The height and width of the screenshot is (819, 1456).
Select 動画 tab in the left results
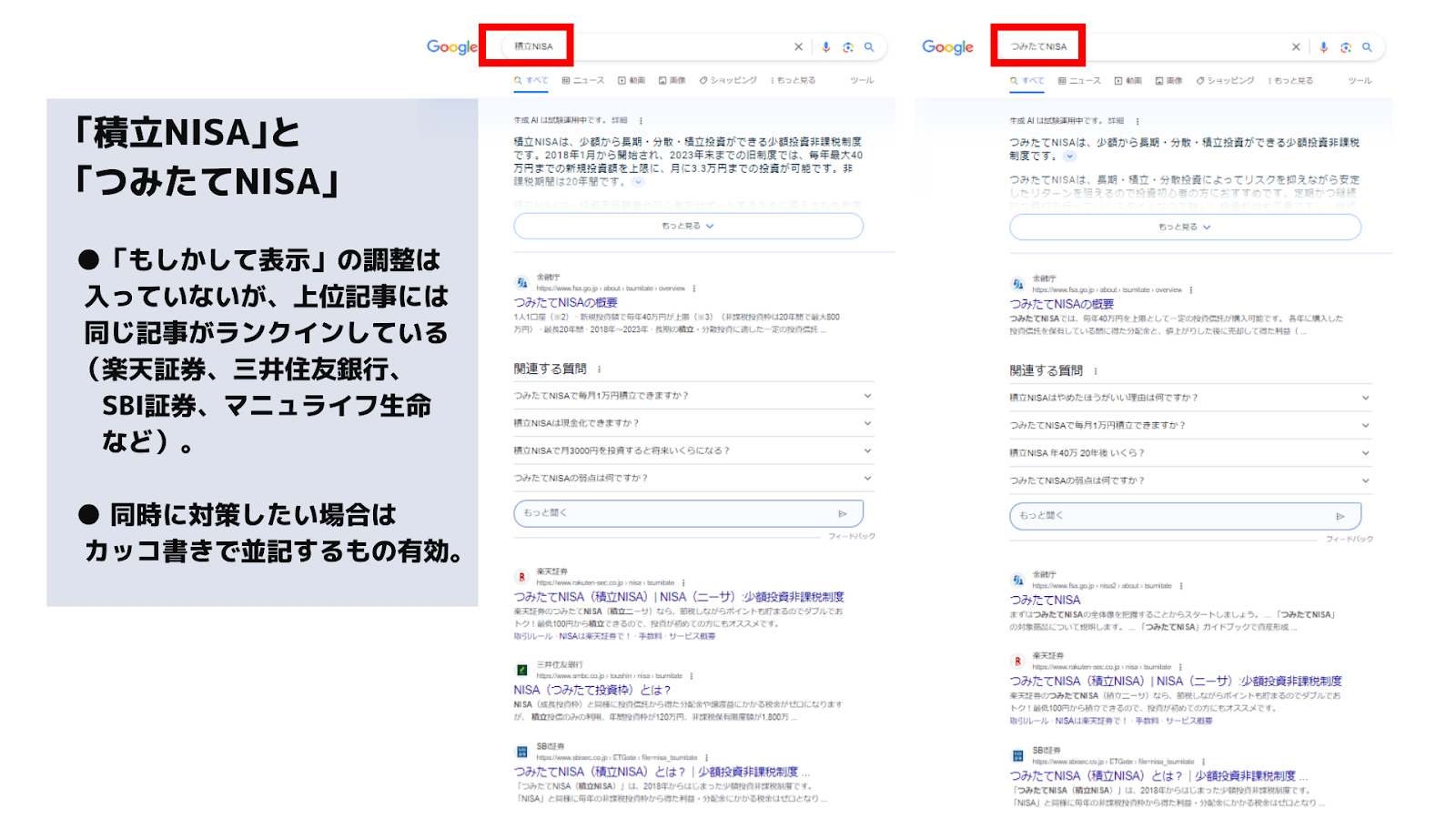tap(632, 80)
